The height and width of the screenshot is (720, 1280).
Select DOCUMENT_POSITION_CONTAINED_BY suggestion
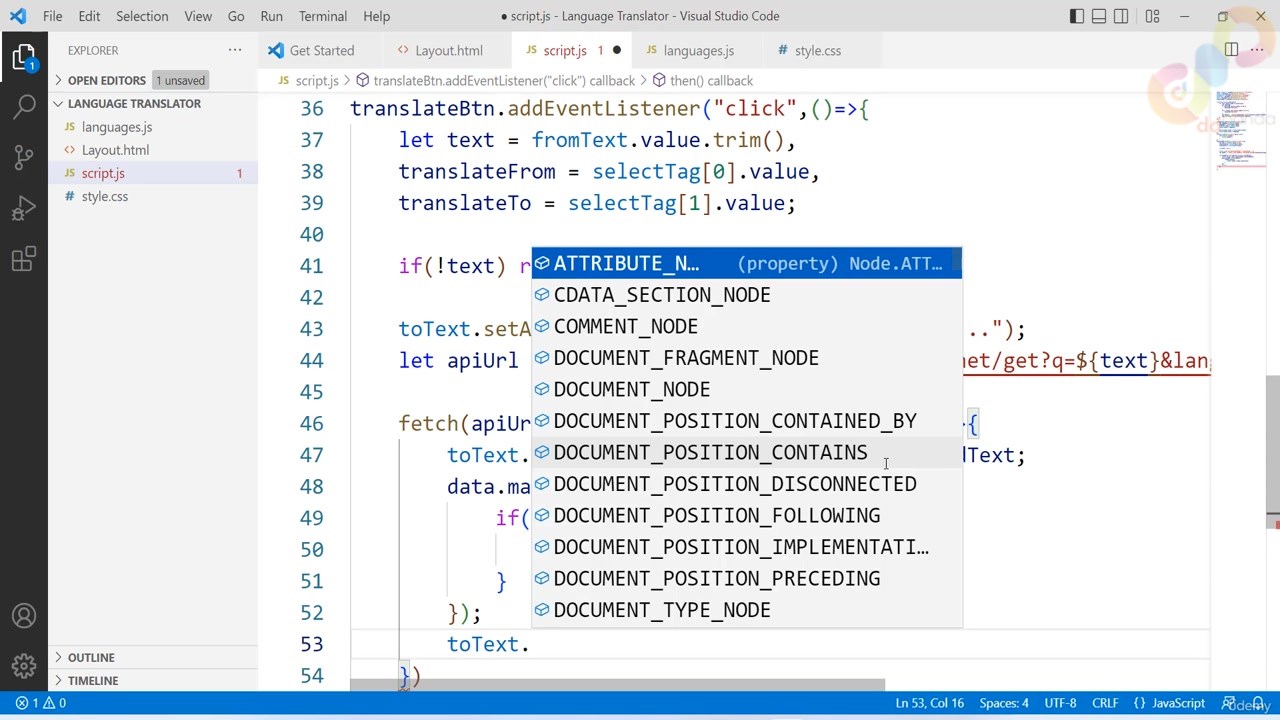746,421
